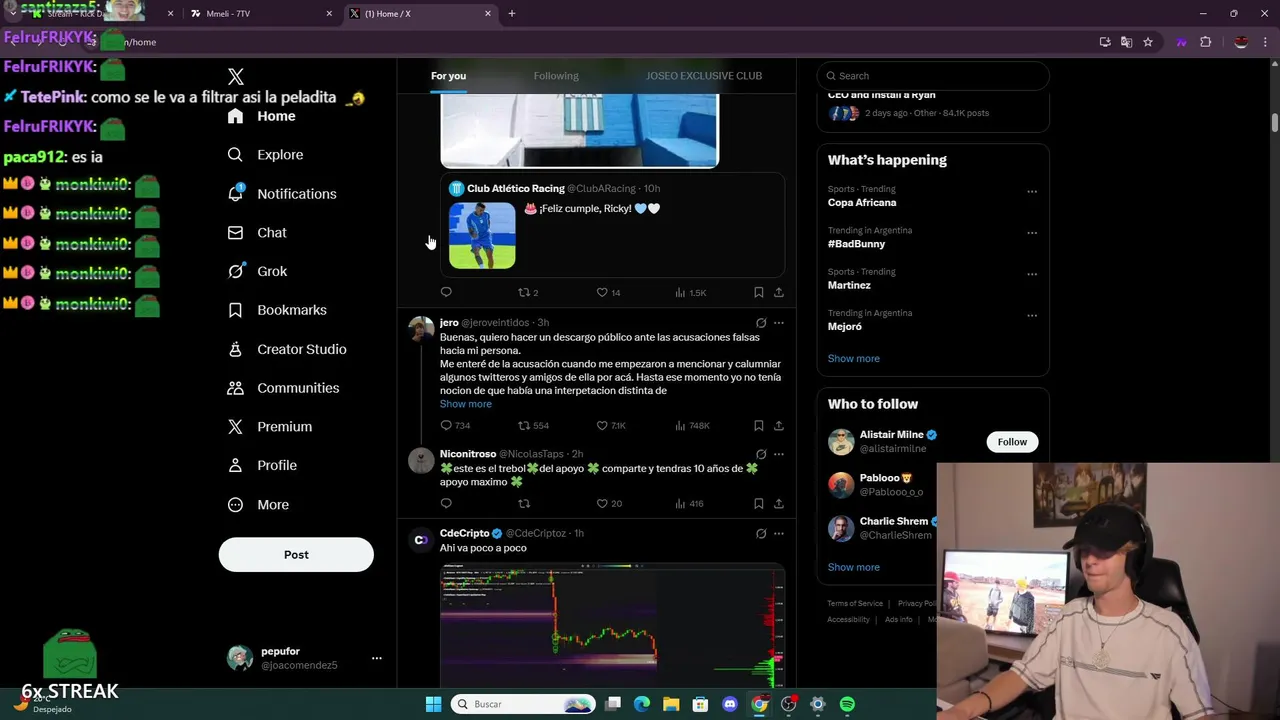1280x720 pixels.
Task: Open Discord from taskbar
Action: pos(730,705)
